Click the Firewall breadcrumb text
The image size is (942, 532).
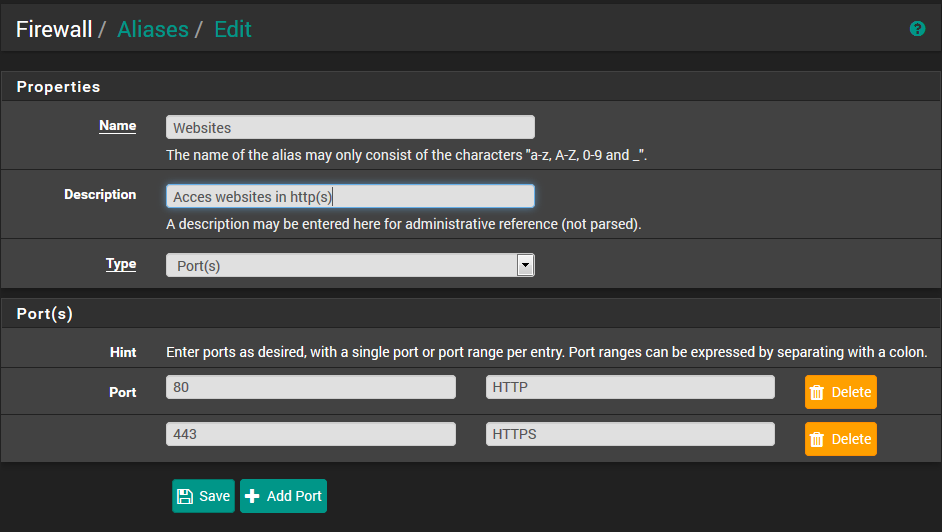click(53, 29)
